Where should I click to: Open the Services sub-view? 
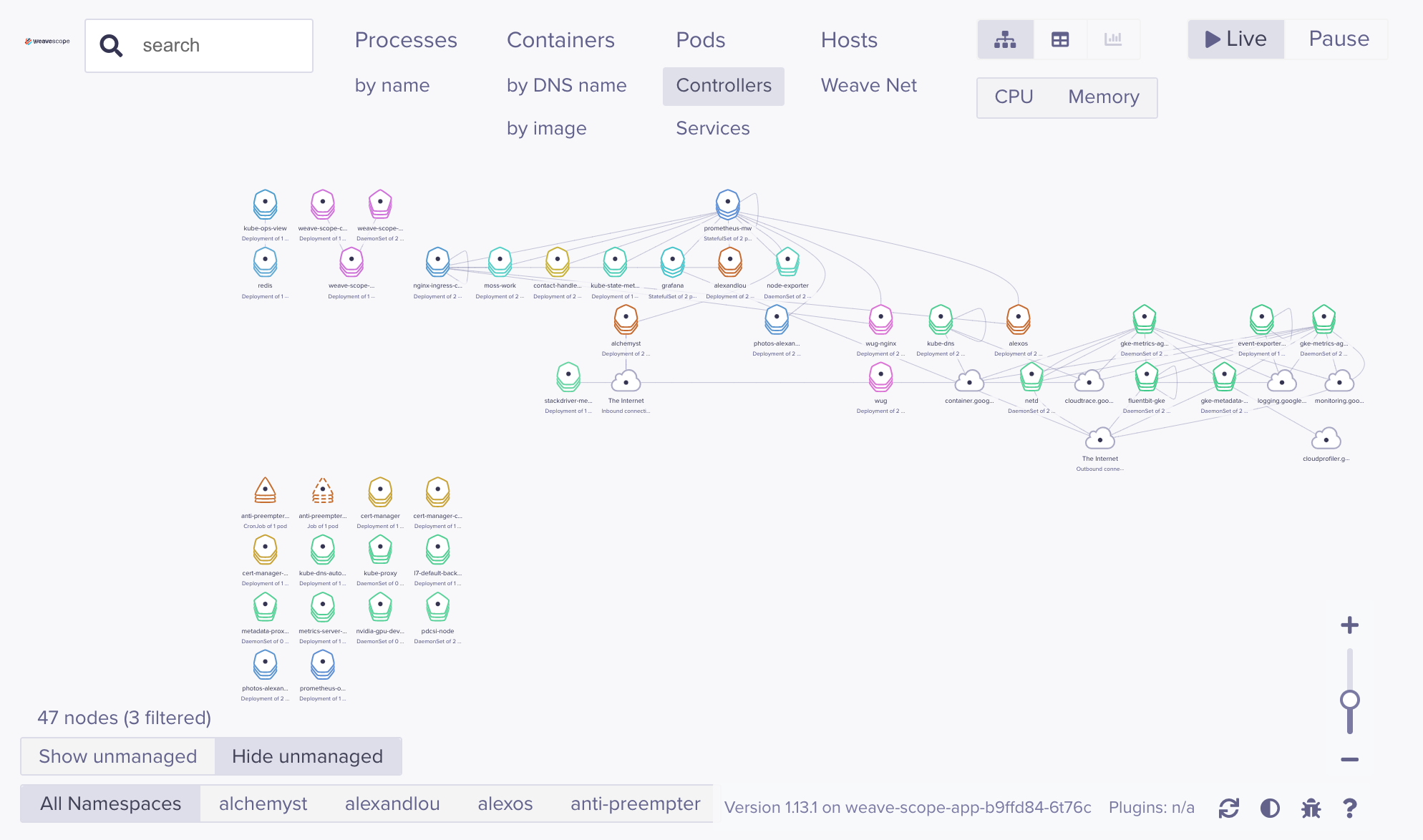pos(713,128)
